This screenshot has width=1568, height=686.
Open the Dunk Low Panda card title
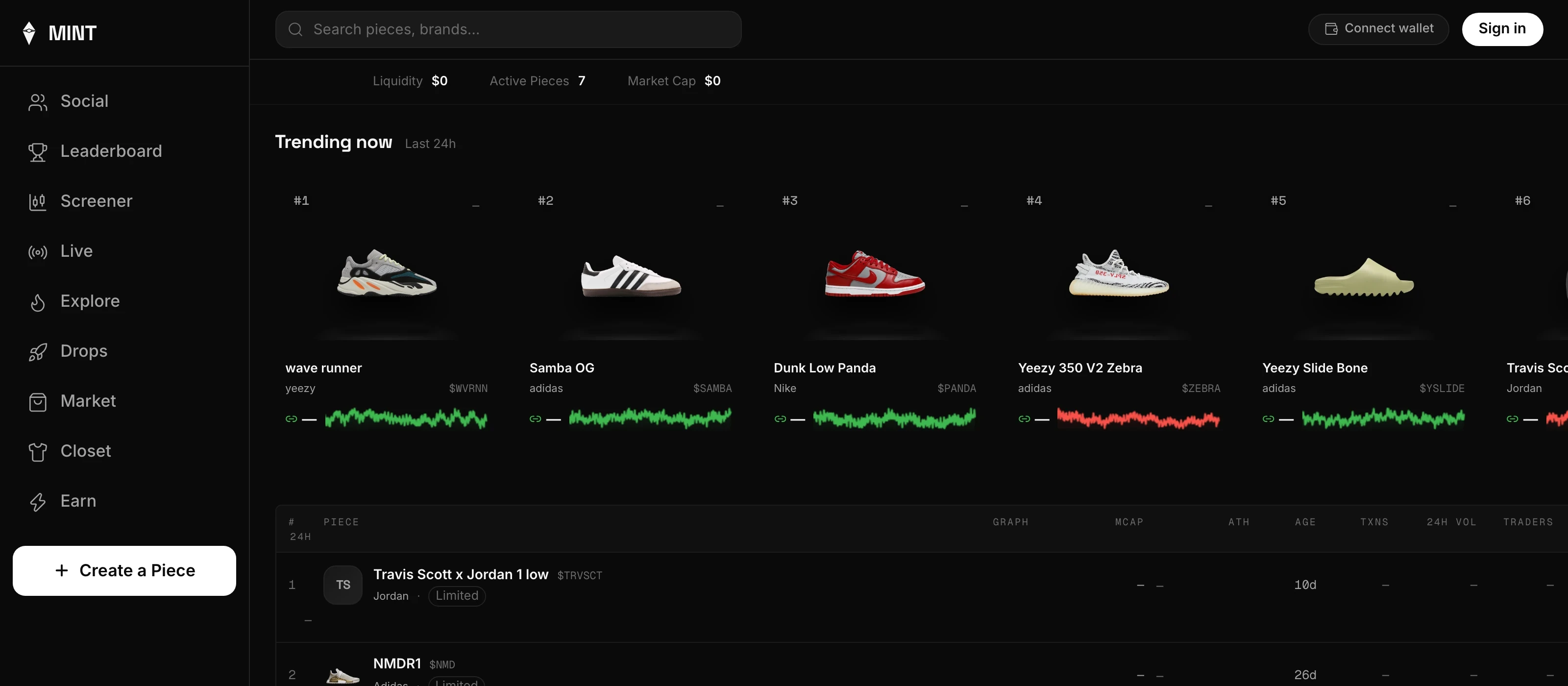(825, 367)
